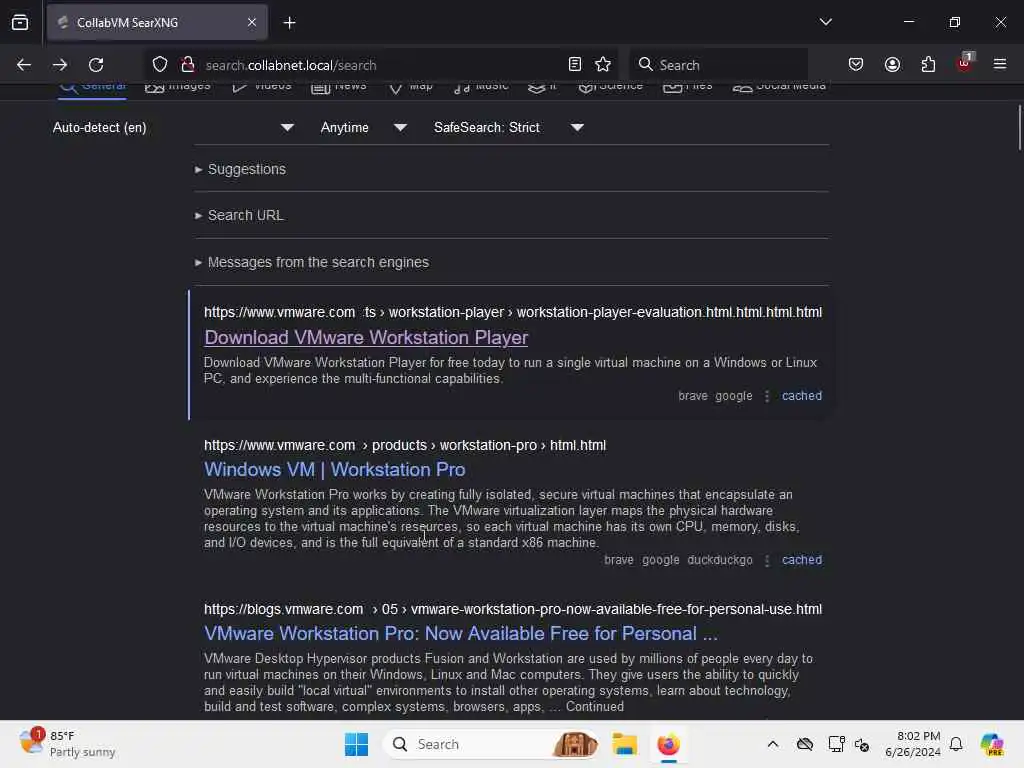Switch to the Science search category
Screen dimensions: 1024x768
[x=611, y=88]
